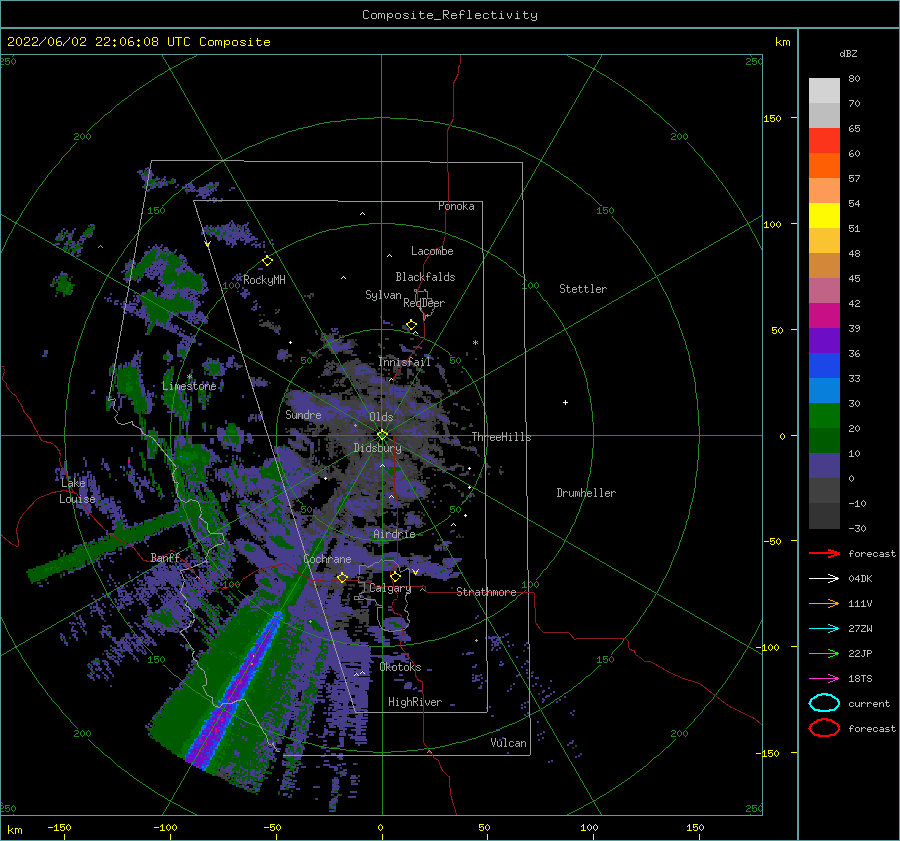
Task: Click the dBZ legend heading
Action: point(848,53)
